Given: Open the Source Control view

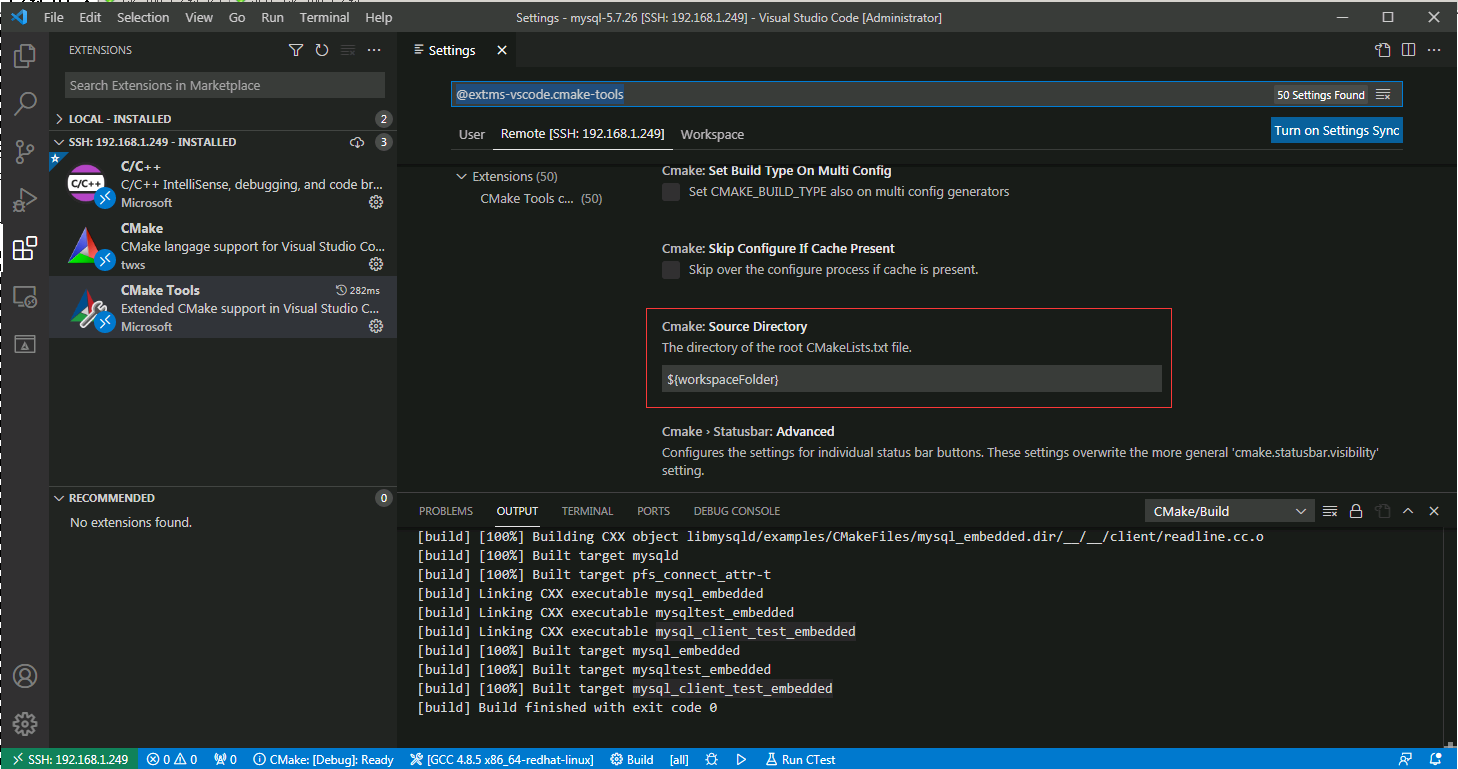Looking at the screenshot, I should click(x=25, y=152).
